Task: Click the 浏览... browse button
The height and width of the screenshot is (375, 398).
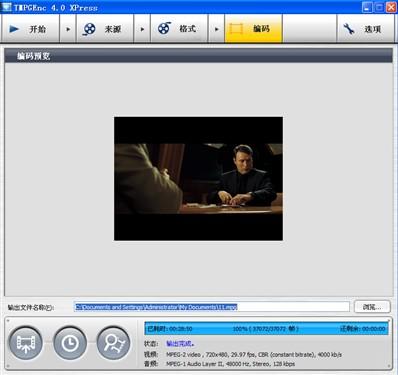Action: tap(372, 307)
